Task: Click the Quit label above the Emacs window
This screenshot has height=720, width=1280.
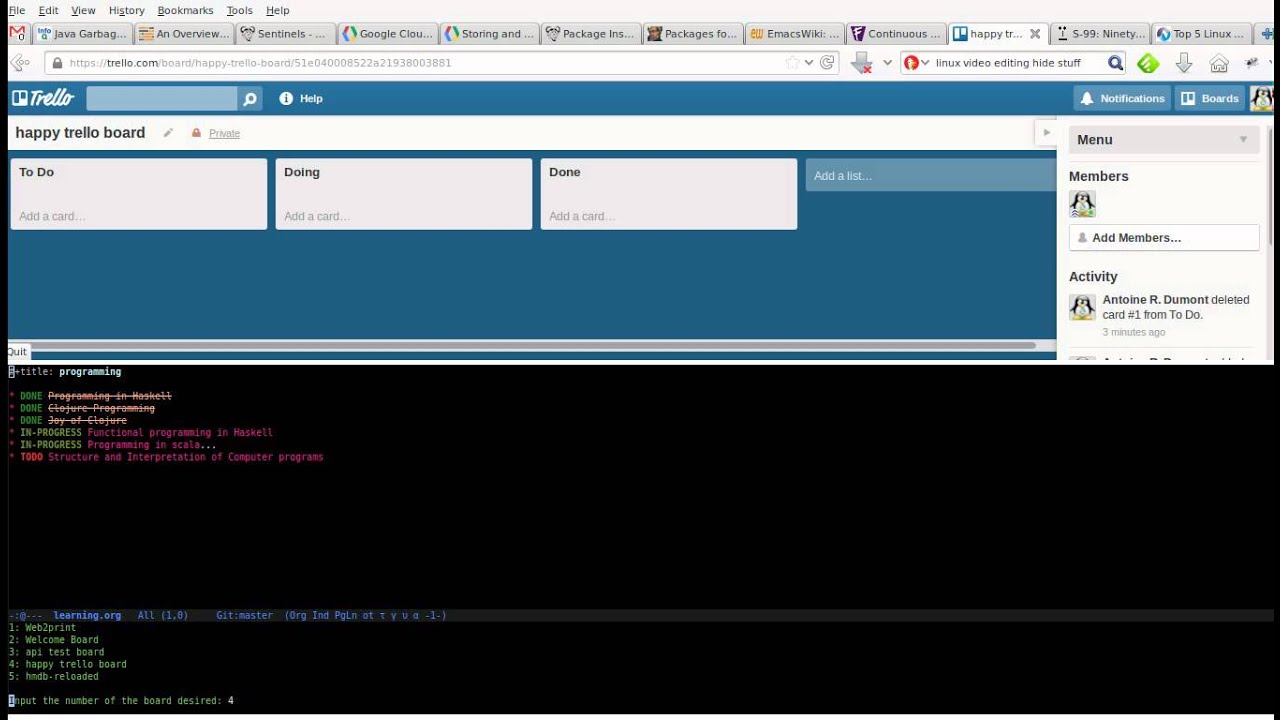Action: 17,352
